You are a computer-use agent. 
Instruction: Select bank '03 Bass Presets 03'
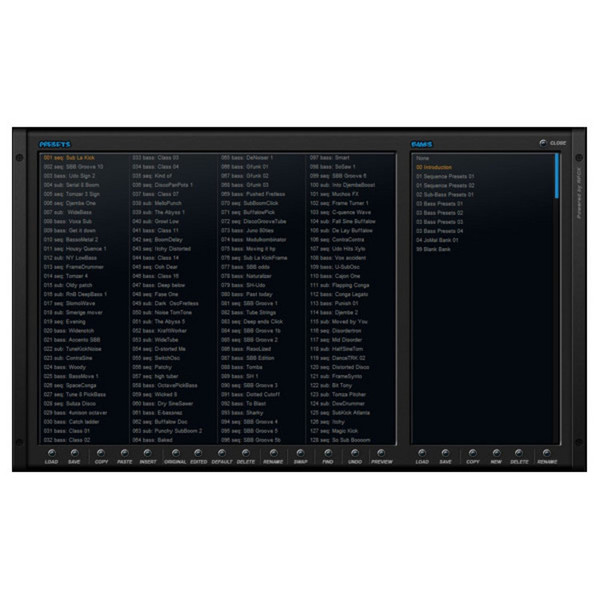click(439, 222)
